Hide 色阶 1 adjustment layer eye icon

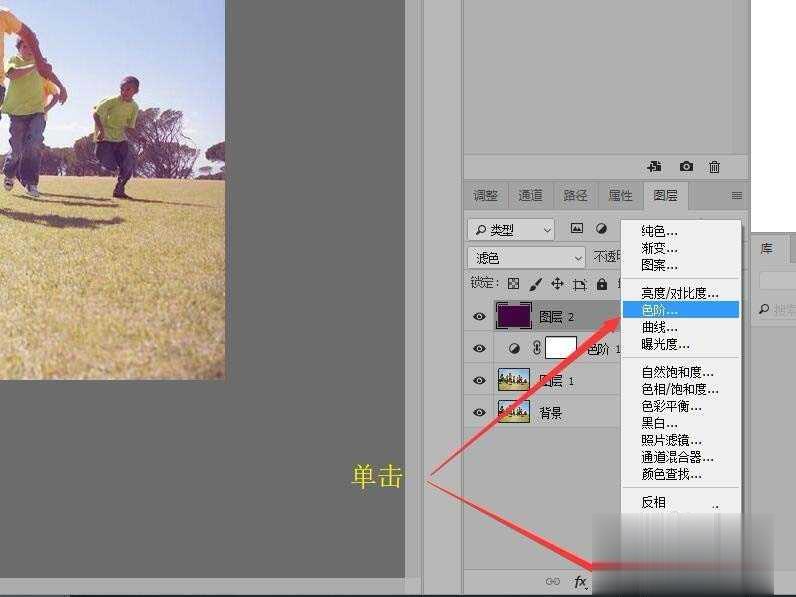click(479, 348)
